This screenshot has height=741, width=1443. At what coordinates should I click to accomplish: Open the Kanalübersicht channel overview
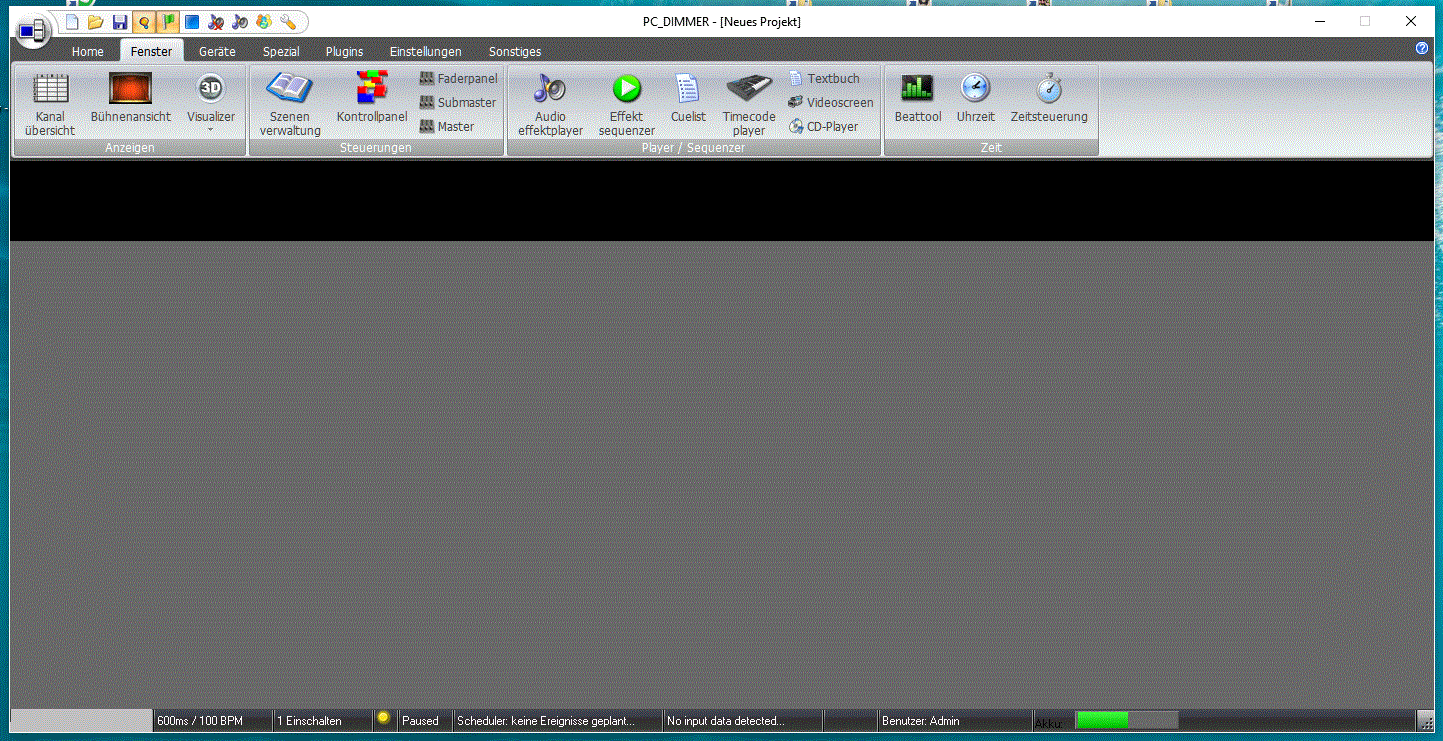[50, 104]
